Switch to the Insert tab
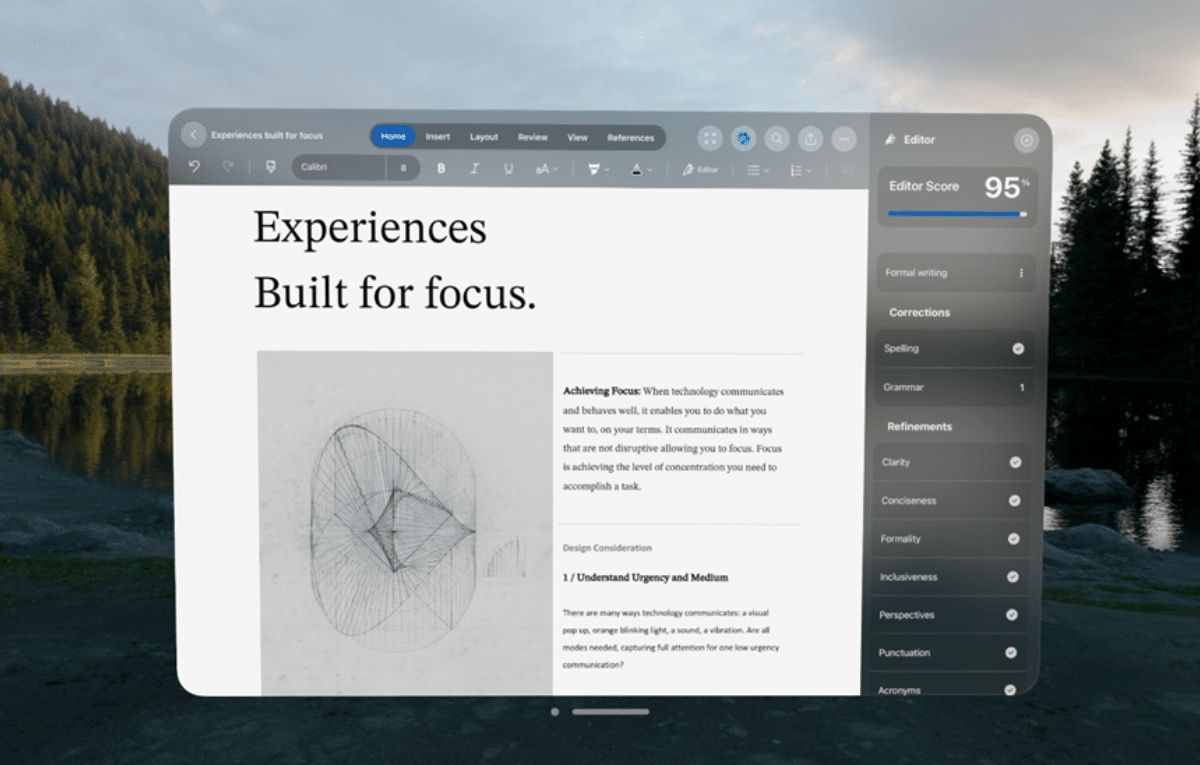 (x=437, y=137)
